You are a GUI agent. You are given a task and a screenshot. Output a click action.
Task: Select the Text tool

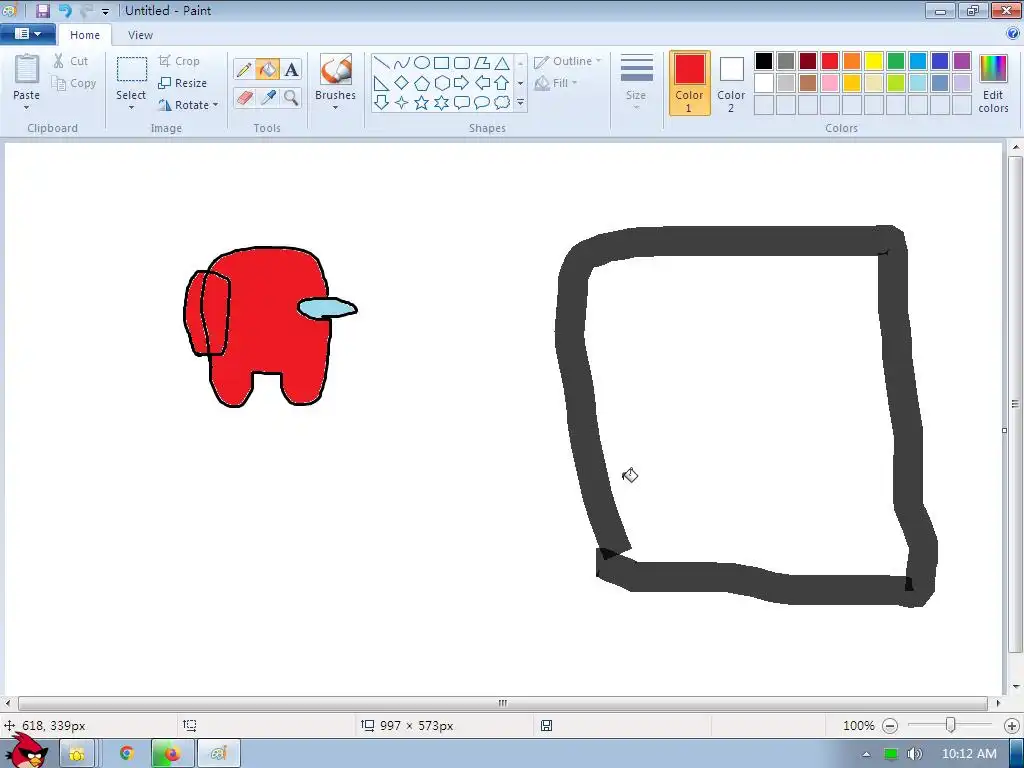click(x=291, y=69)
